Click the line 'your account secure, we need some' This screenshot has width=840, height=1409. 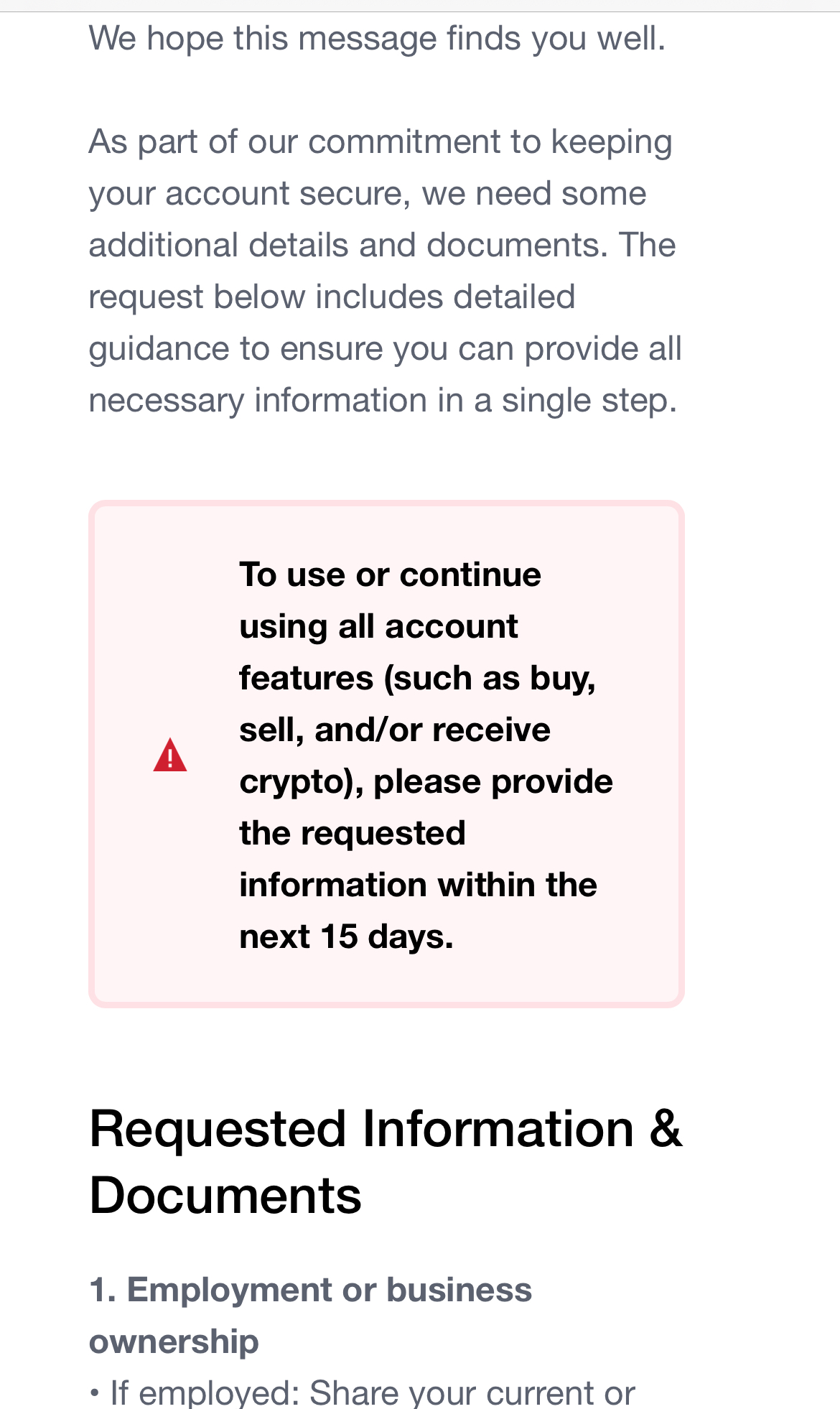click(368, 194)
